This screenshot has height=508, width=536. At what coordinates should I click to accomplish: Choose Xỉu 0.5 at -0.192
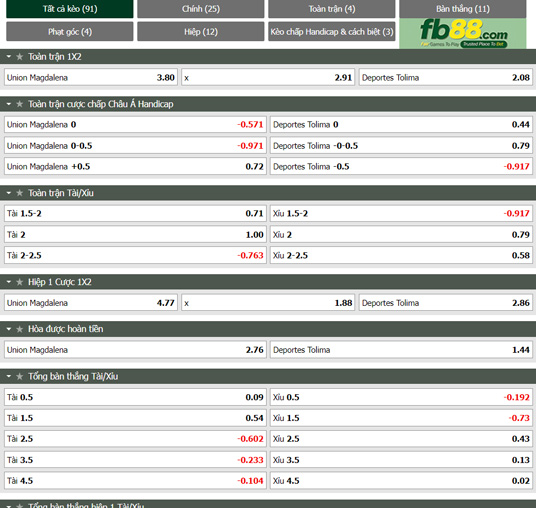(x=401, y=397)
